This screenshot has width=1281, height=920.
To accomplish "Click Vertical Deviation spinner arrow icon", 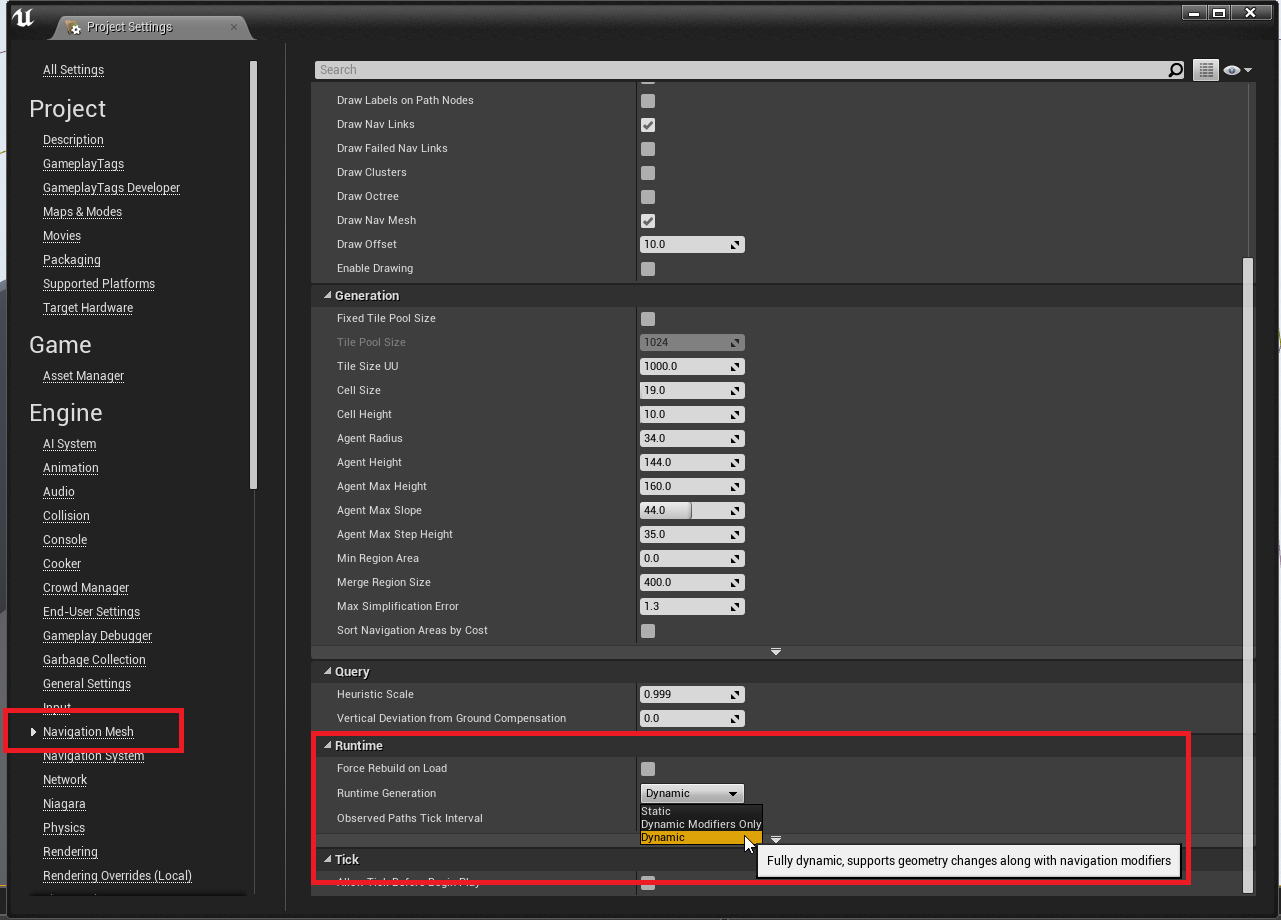I will [735, 719].
